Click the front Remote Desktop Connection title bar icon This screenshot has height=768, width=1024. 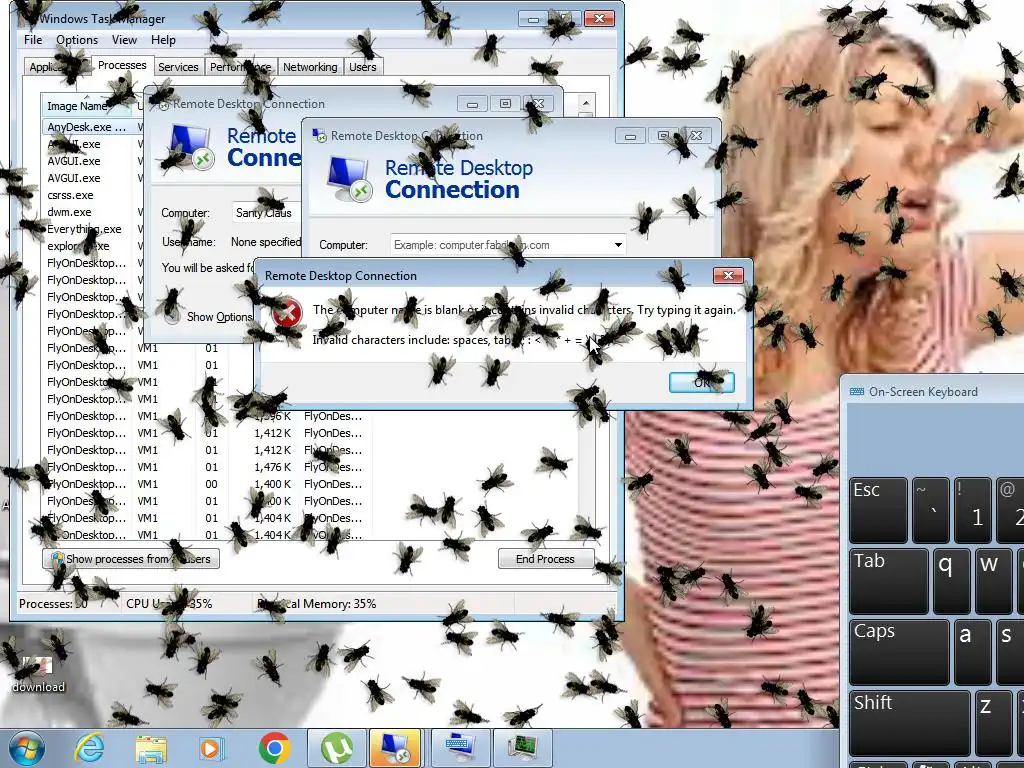pos(320,136)
